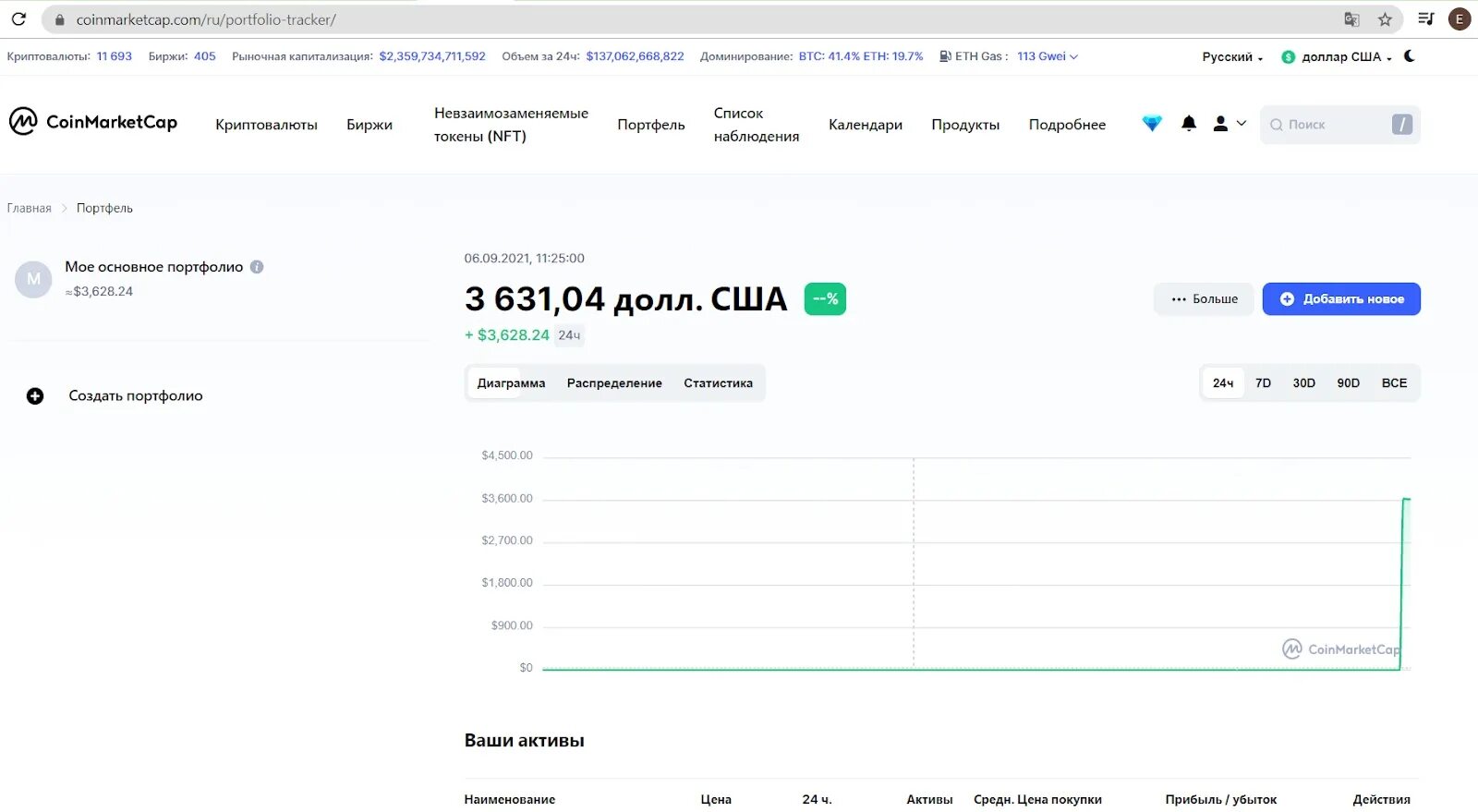Image resolution: width=1478 pixels, height=812 pixels.
Task: Sort by Средн. Цена покупки column
Action: pyautogui.click(x=1037, y=800)
